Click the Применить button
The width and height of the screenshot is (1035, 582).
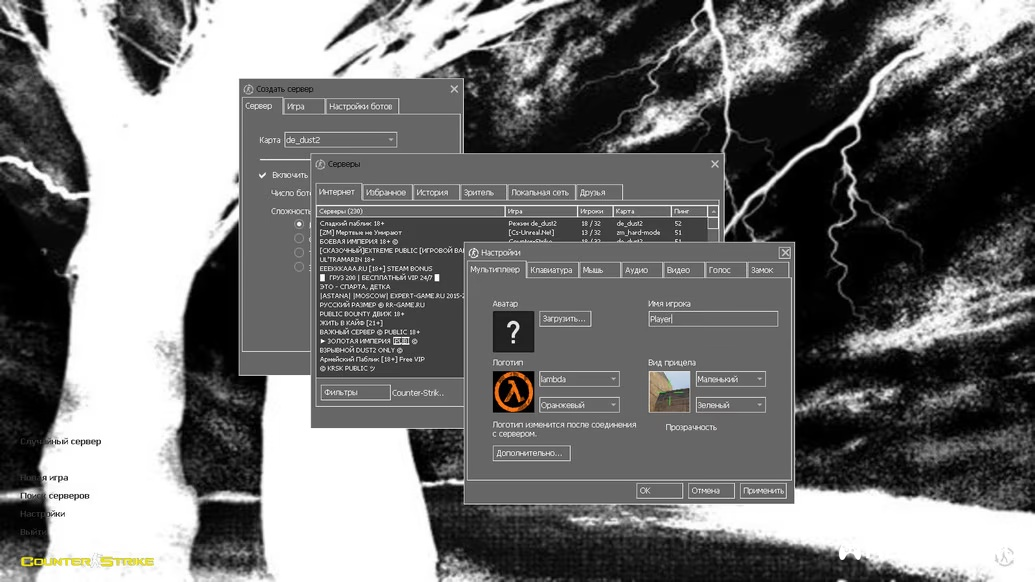tap(763, 491)
